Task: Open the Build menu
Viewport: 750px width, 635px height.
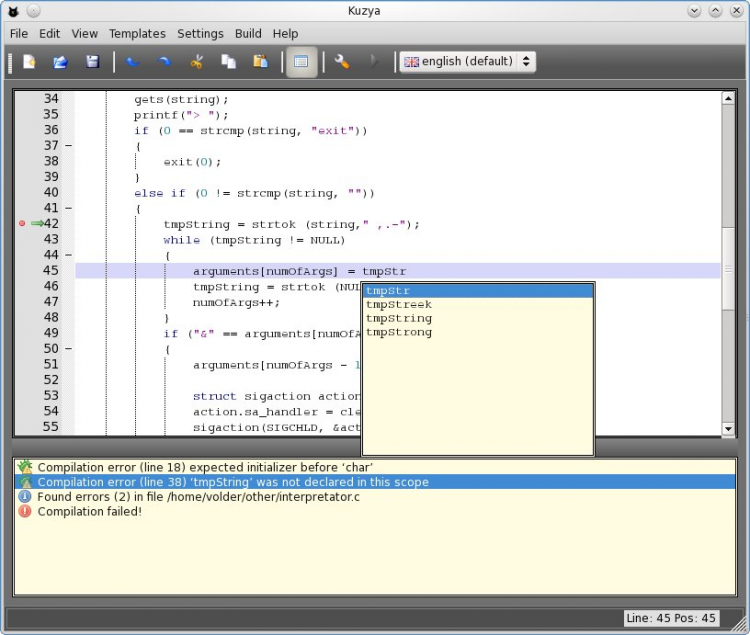Action: tap(248, 33)
